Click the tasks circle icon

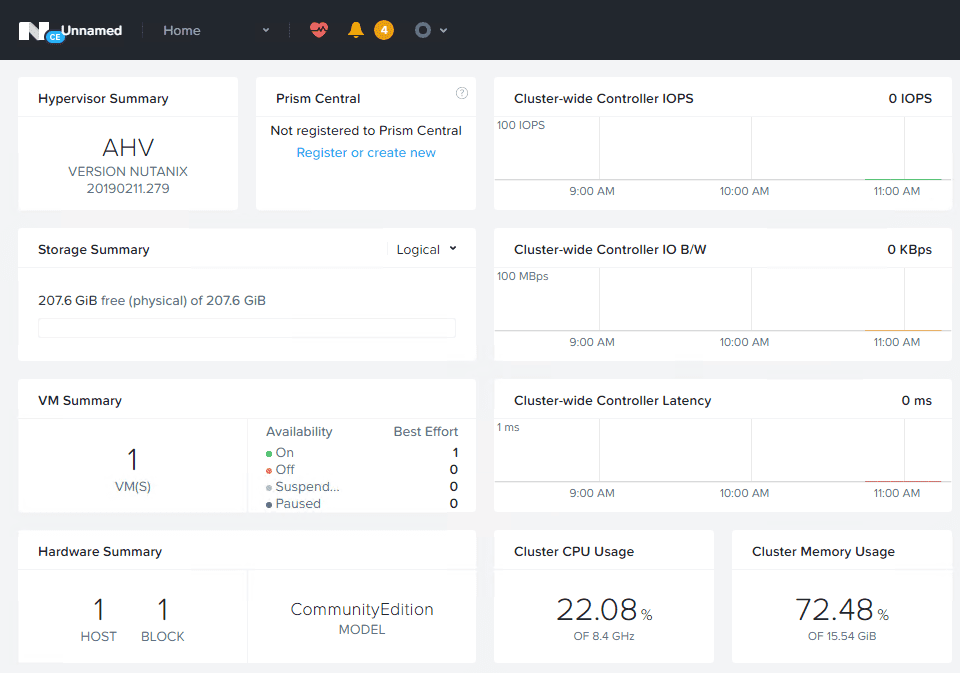click(423, 30)
